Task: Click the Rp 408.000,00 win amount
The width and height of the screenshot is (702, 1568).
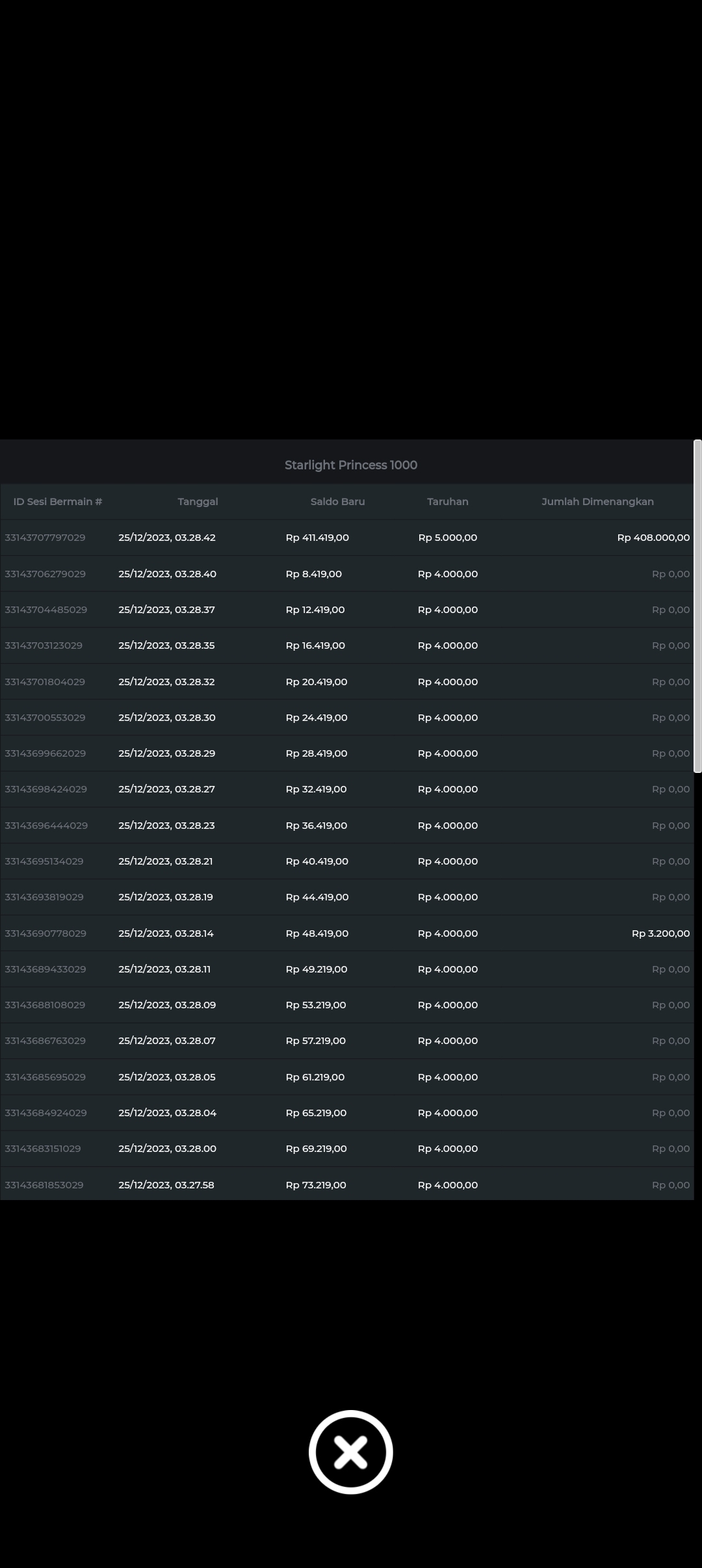Action: tap(653, 538)
